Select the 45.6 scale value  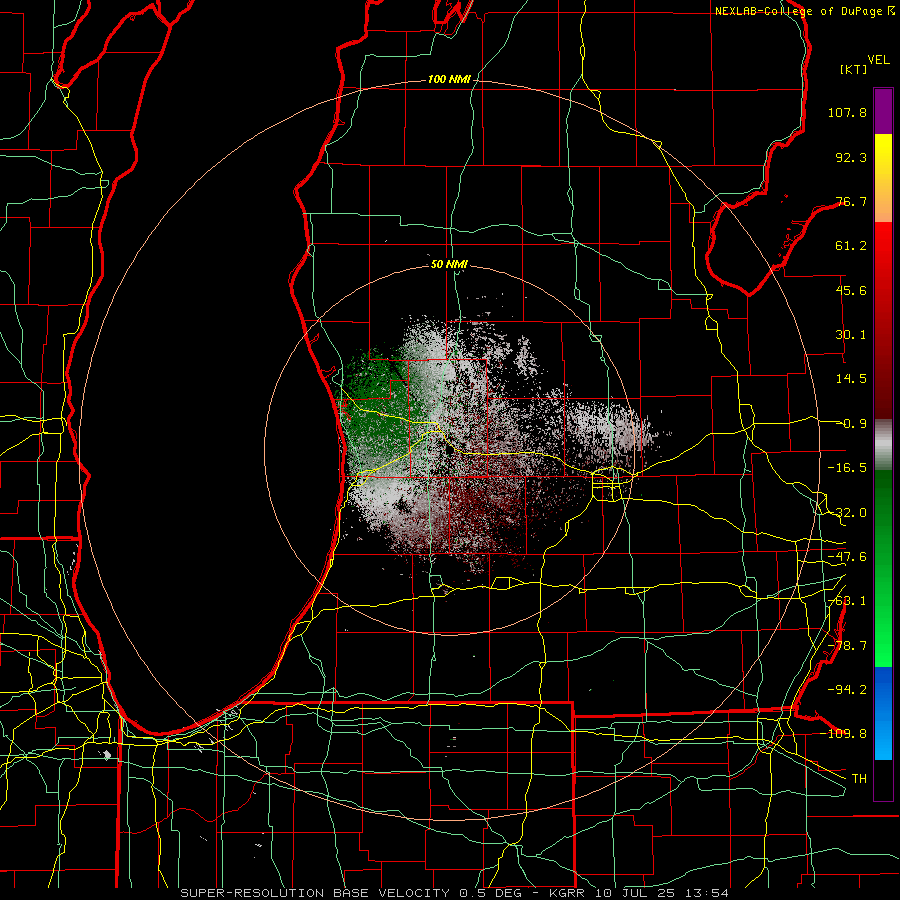[x=851, y=290]
